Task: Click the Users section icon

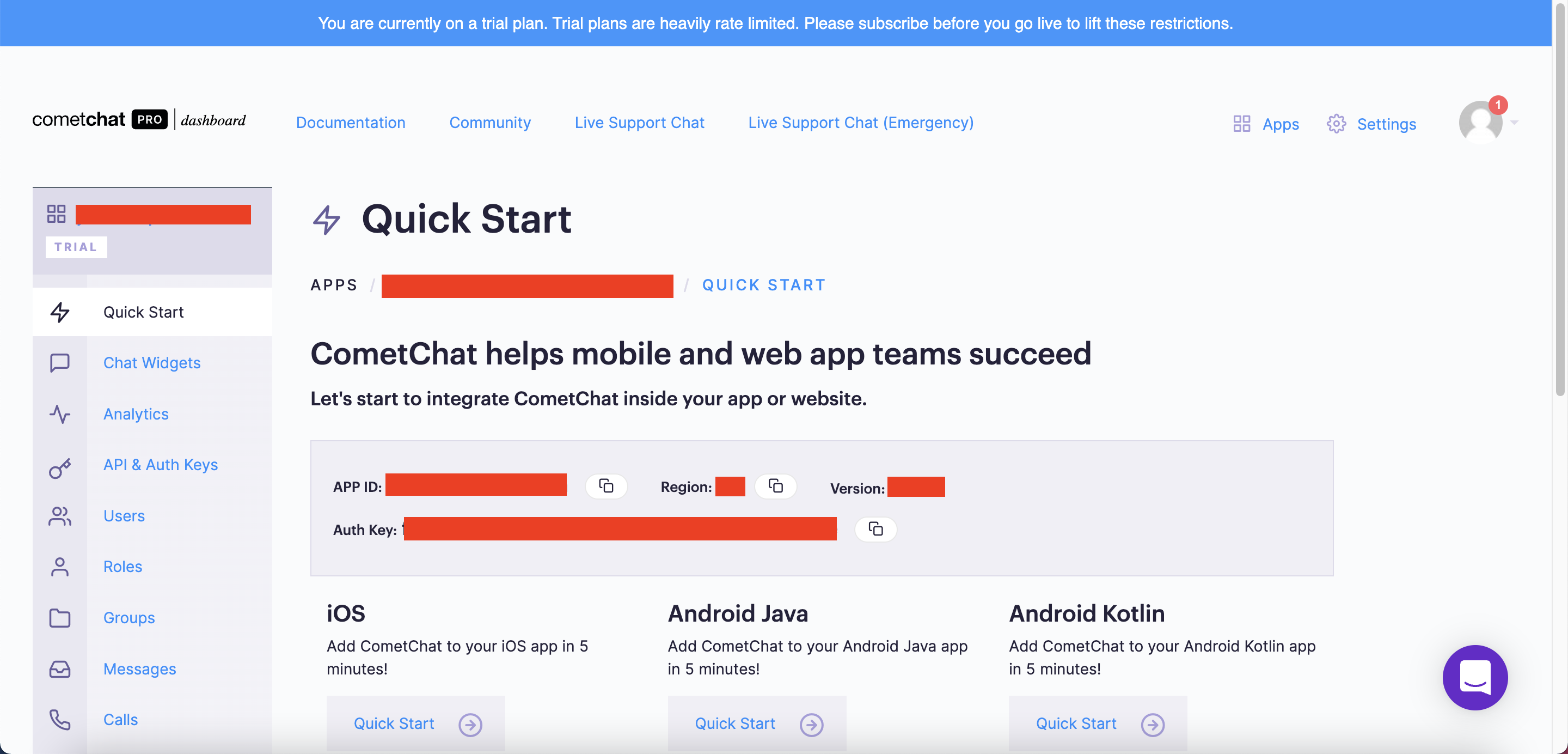Action: (60, 515)
